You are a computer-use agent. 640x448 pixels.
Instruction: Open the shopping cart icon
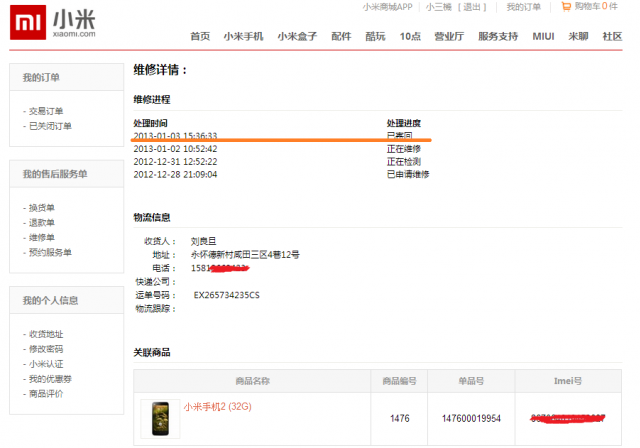point(566,7)
